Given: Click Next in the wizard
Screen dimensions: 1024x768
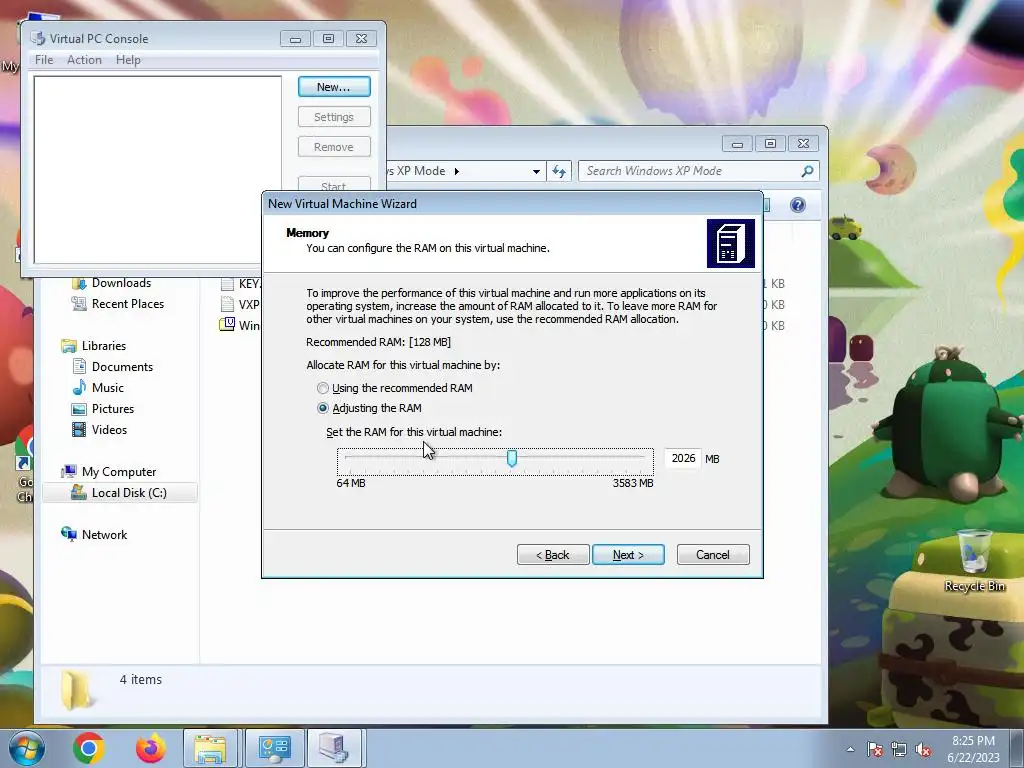Looking at the screenshot, I should pyautogui.click(x=628, y=554).
